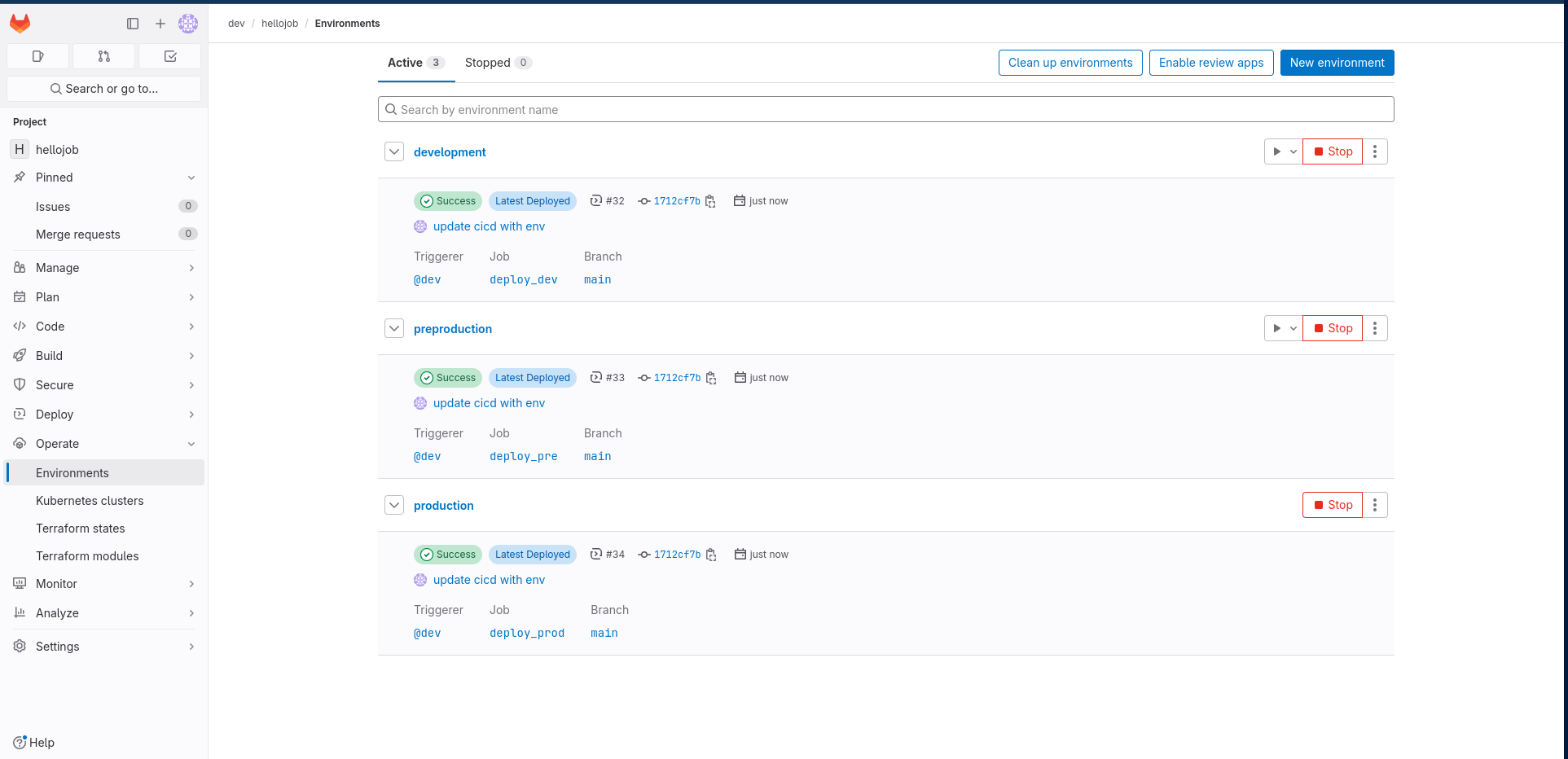1568x759 pixels.
Task: Open the deploy_prod job link
Action: pos(527,633)
